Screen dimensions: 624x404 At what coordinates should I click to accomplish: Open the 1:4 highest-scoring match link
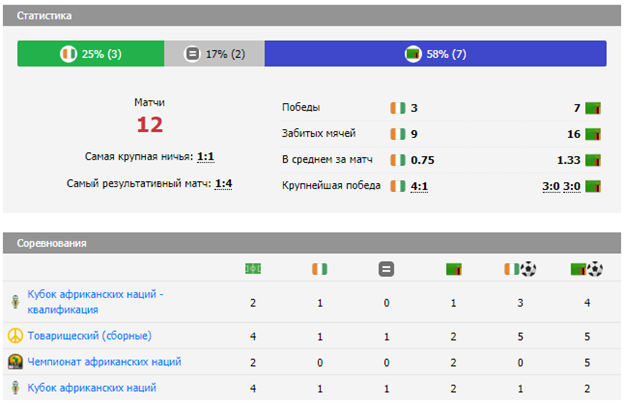click(223, 183)
